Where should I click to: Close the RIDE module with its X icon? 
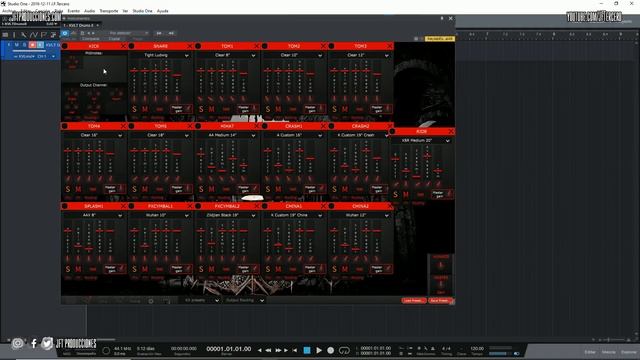pos(451,131)
